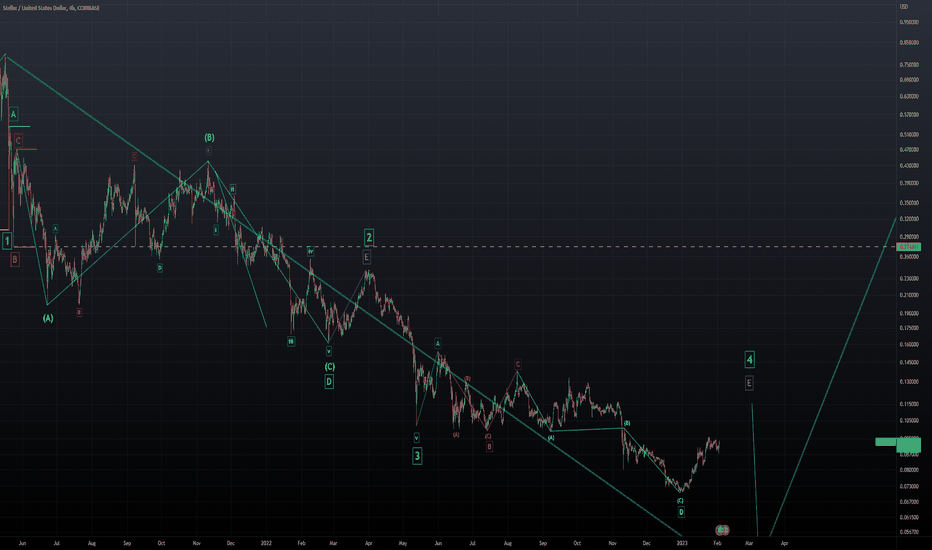Select the large green (C) label above boxed D
The height and width of the screenshot is (550, 932).
coord(329,367)
